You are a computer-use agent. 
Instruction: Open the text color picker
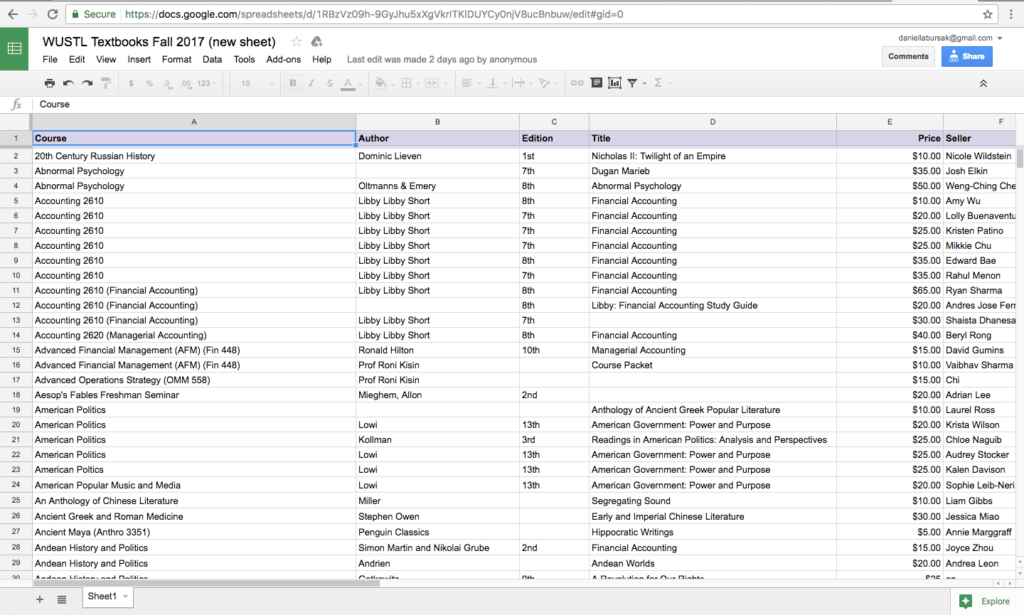(x=348, y=82)
